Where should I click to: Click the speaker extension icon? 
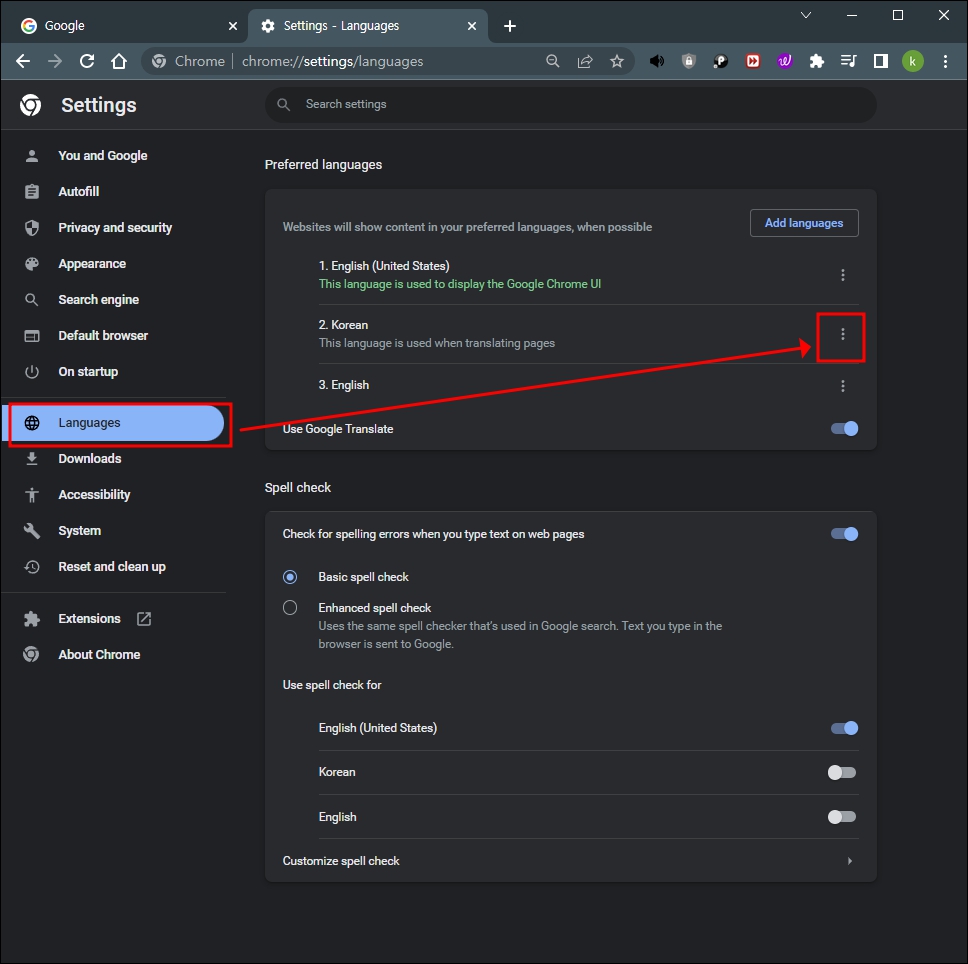(657, 61)
